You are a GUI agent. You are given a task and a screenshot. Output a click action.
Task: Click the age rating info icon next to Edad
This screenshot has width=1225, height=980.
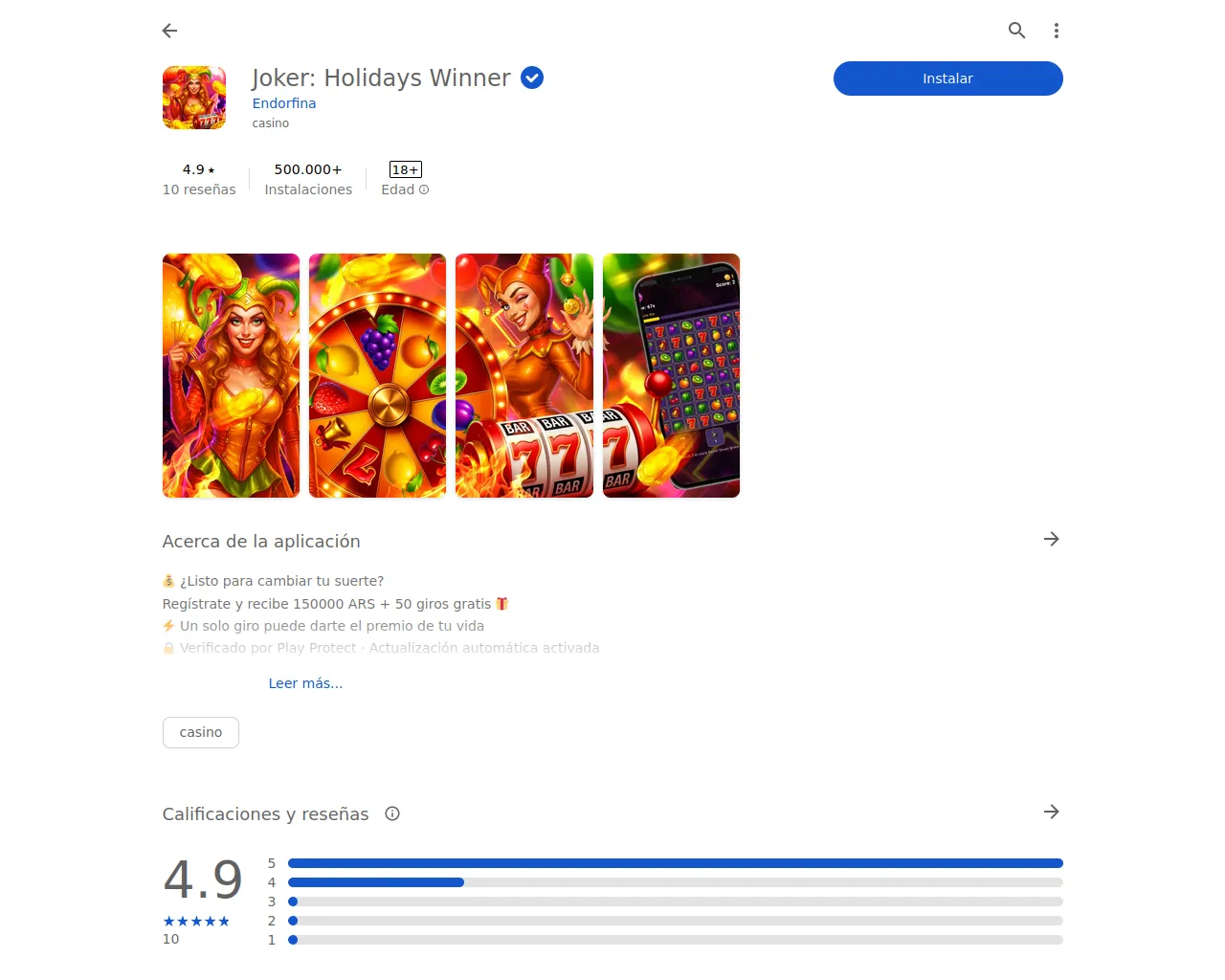point(424,189)
